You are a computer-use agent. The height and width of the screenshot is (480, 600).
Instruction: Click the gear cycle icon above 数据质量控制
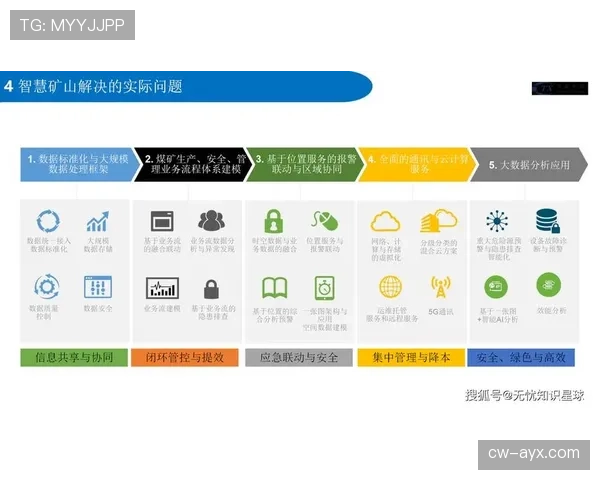47,286
